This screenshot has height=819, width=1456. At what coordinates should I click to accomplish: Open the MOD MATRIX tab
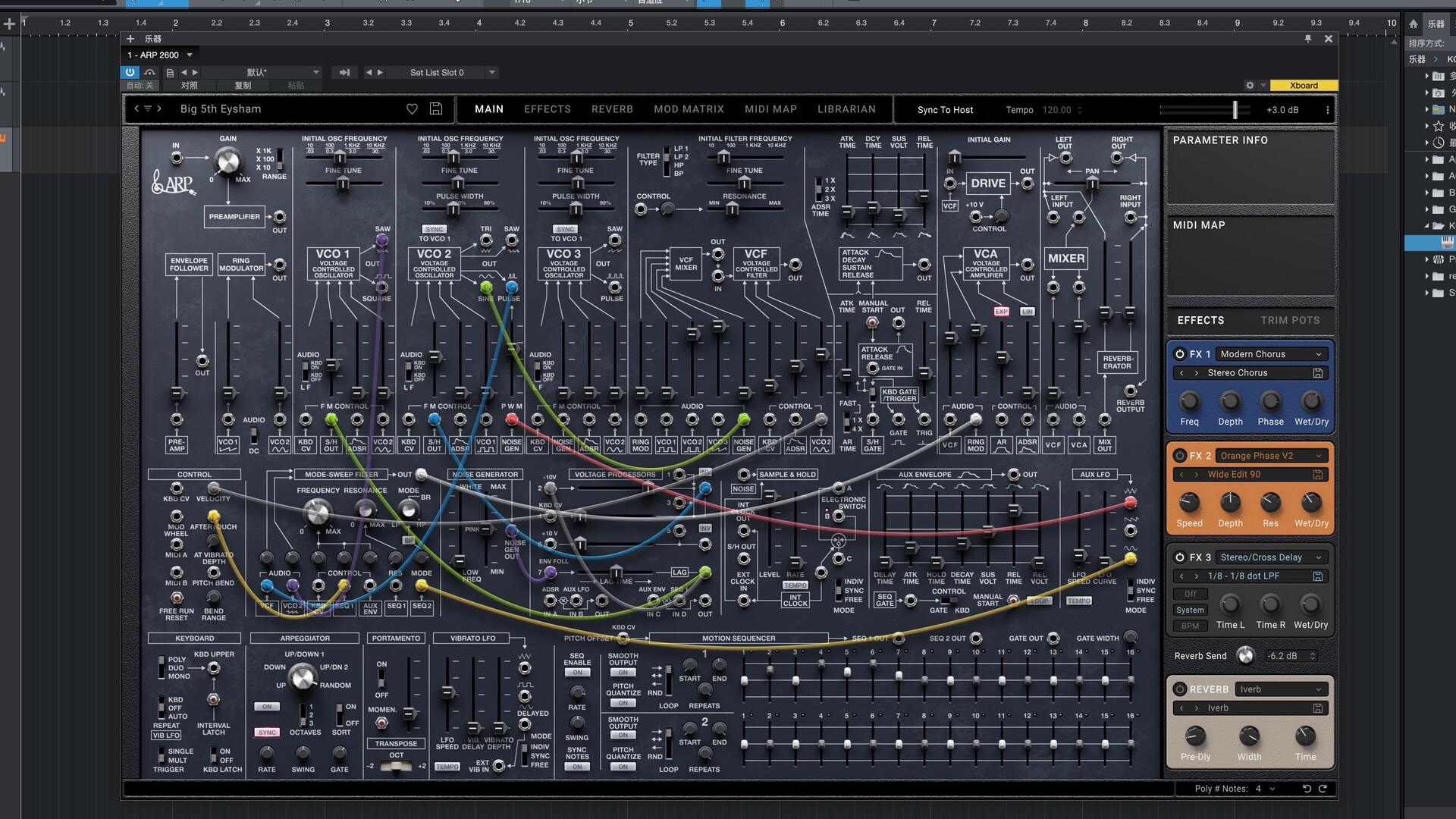pyautogui.click(x=689, y=109)
